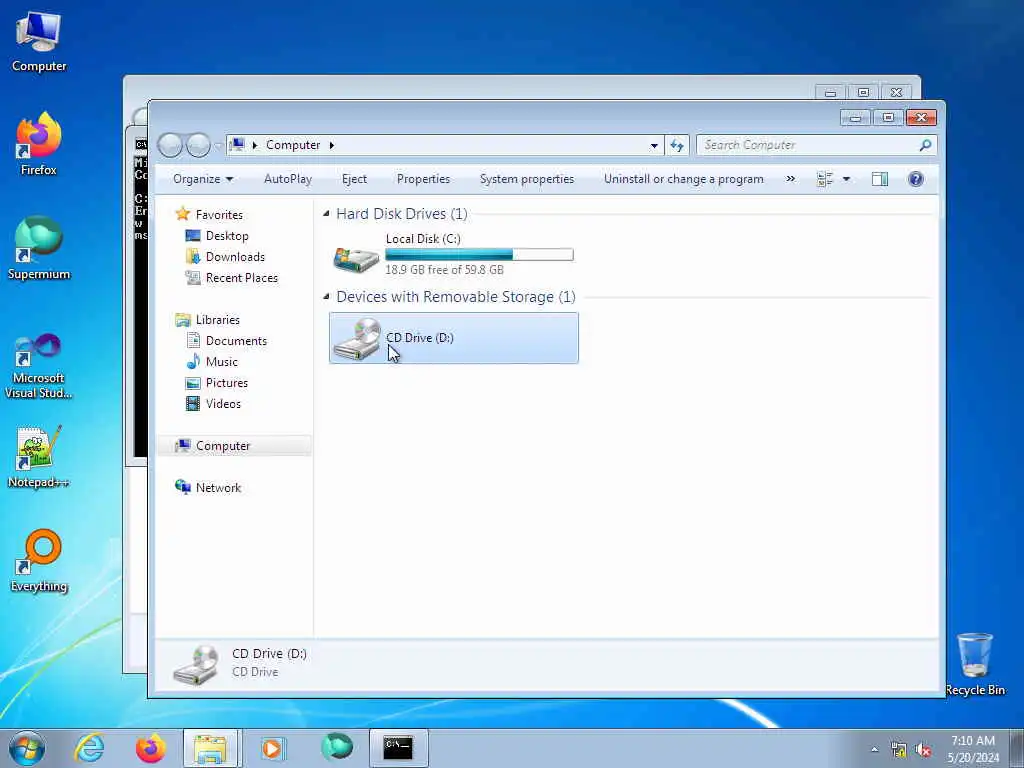Viewport: 1024px width, 768px height.
Task: Select the Local Disk (C:) drive
Action: point(453,255)
